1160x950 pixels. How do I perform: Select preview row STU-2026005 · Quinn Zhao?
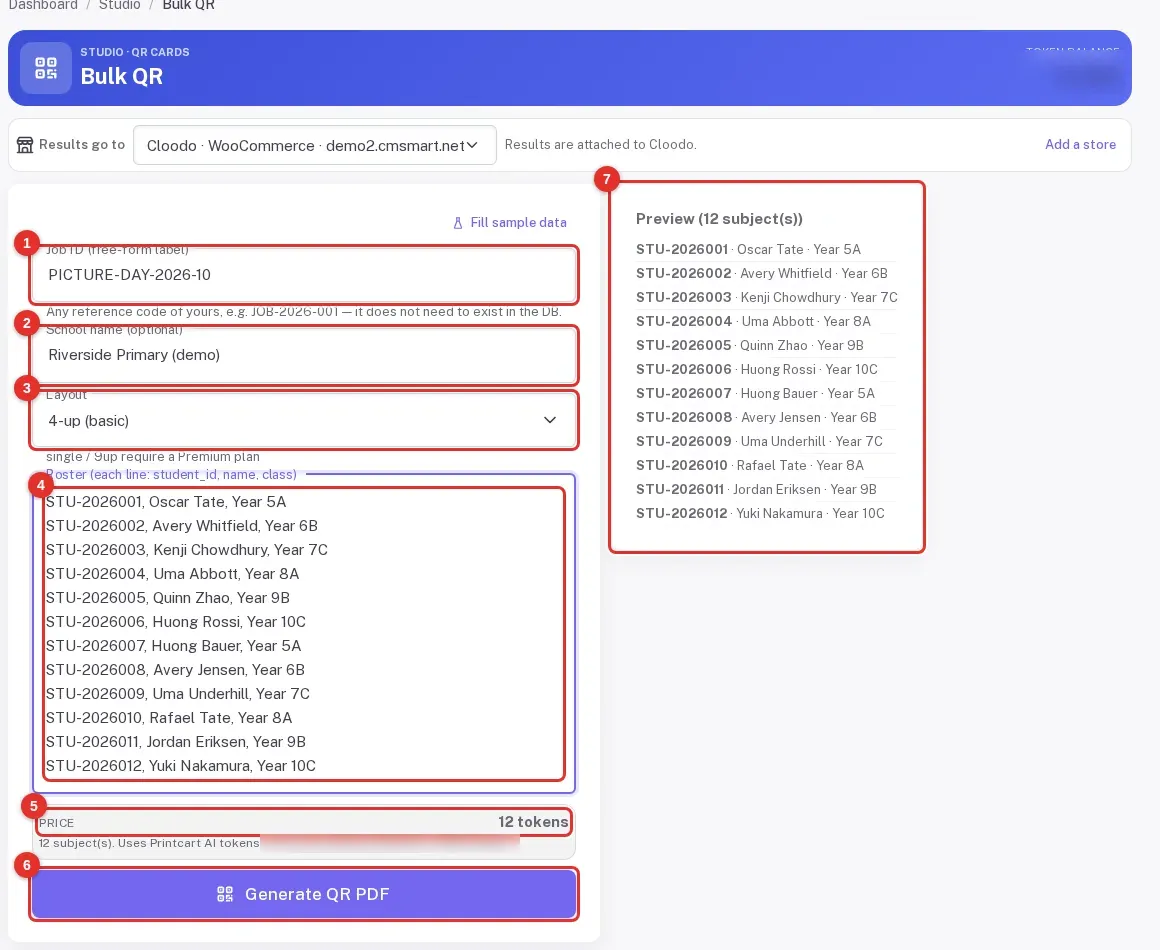click(749, 346)
